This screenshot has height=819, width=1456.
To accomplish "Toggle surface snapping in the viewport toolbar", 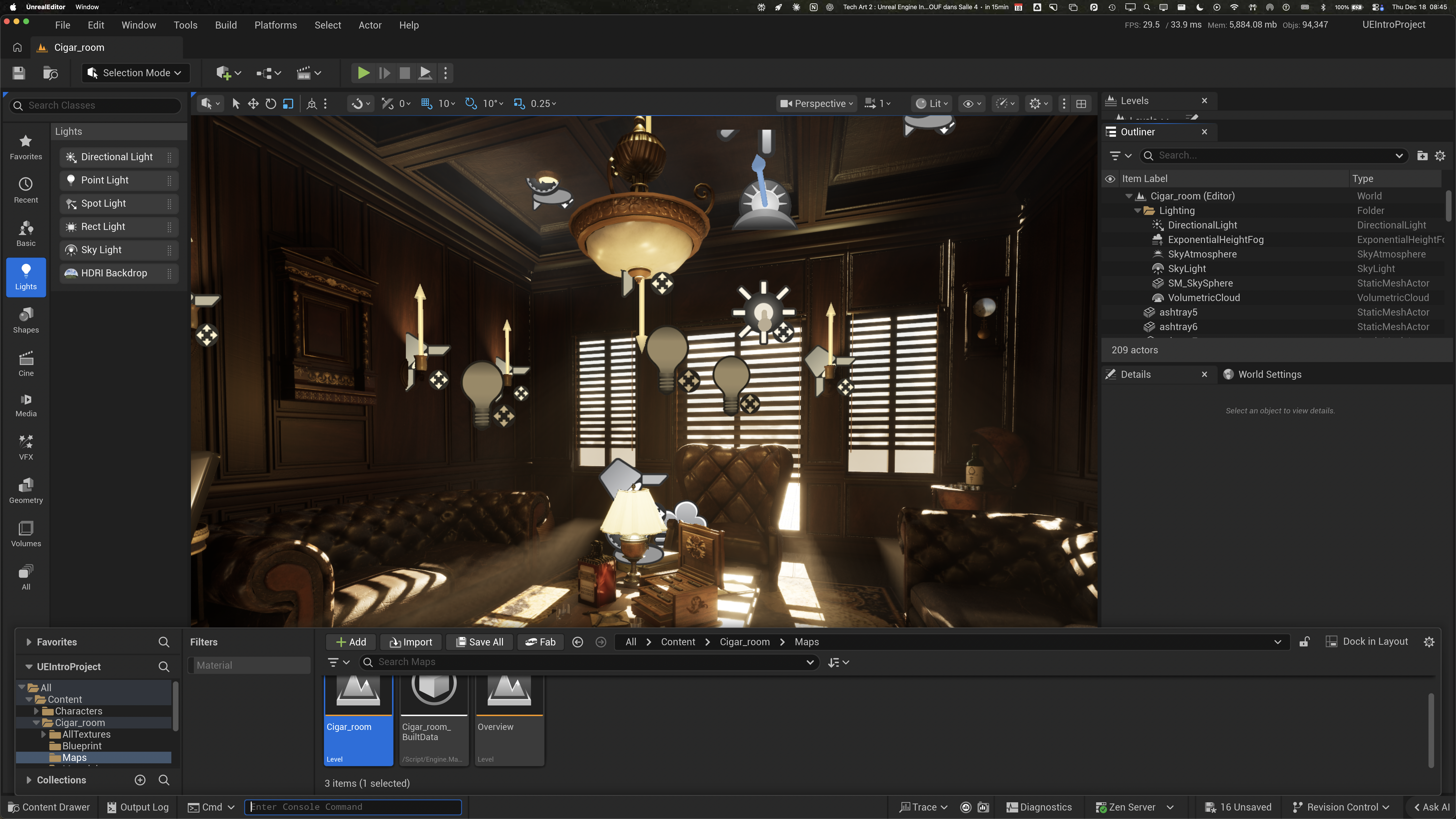I will coord(387,103).
